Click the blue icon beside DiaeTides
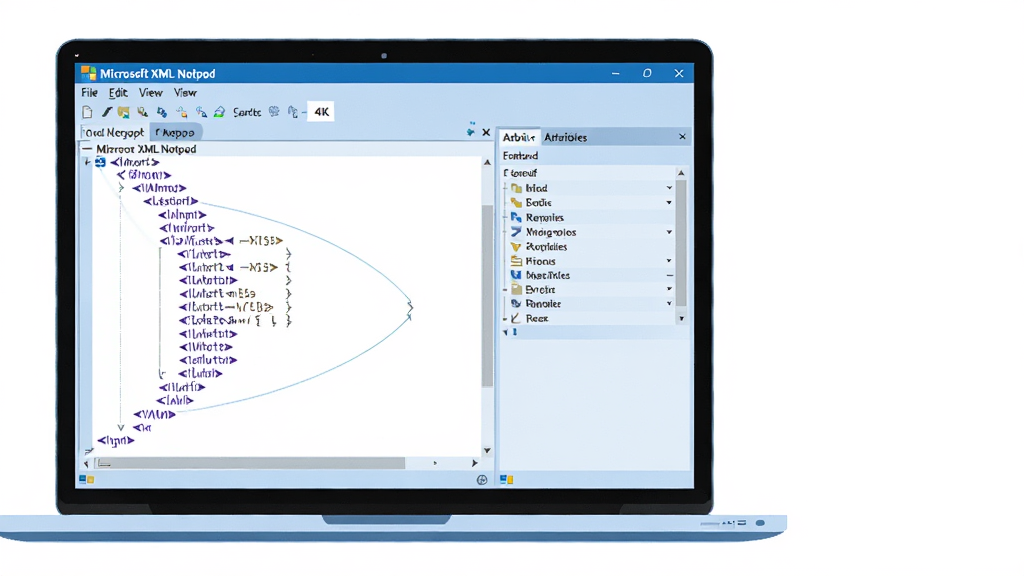The height and width of the screenshot is (576, 1024). 517,275
